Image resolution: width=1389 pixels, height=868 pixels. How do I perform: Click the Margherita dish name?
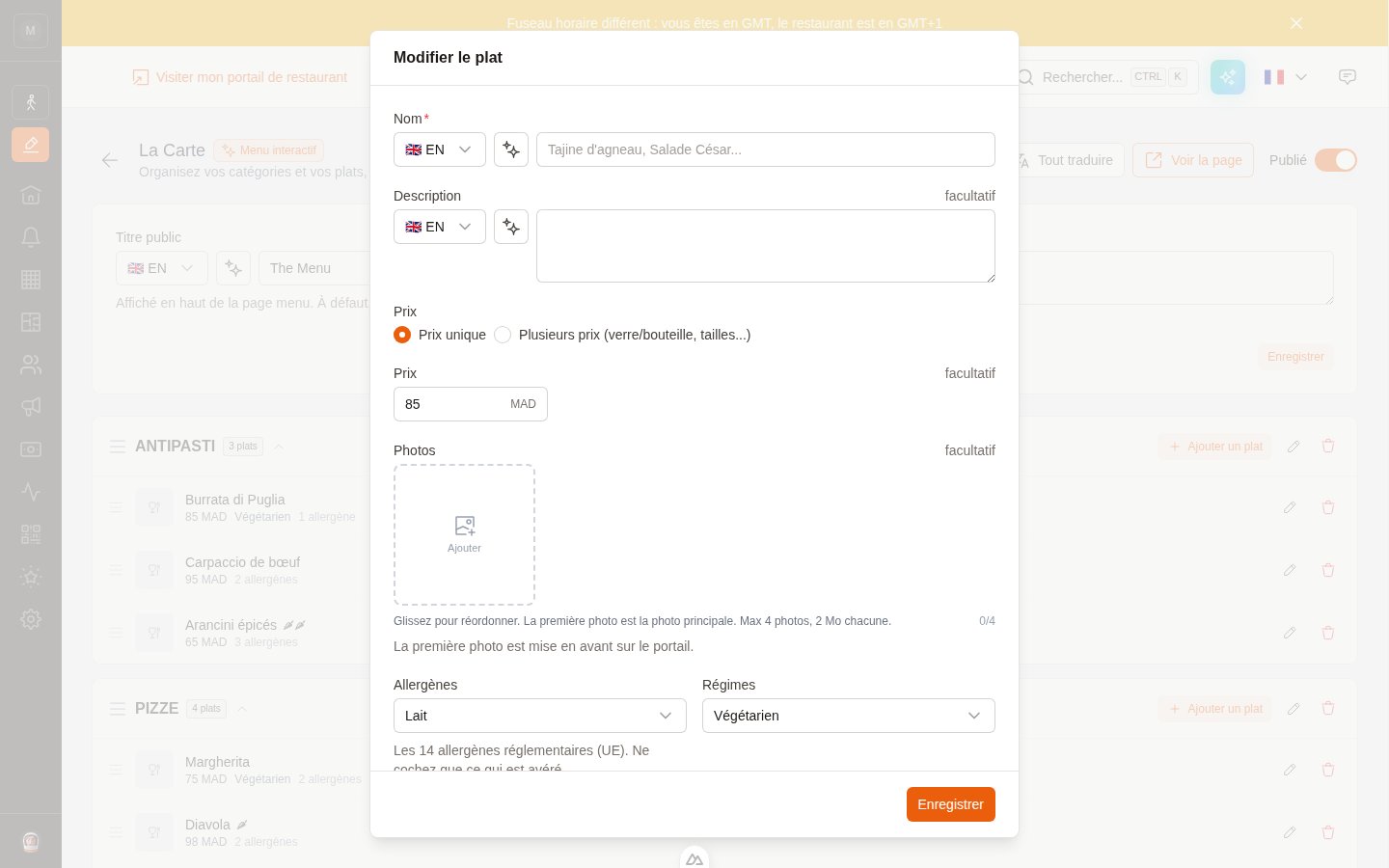point(217,762)
